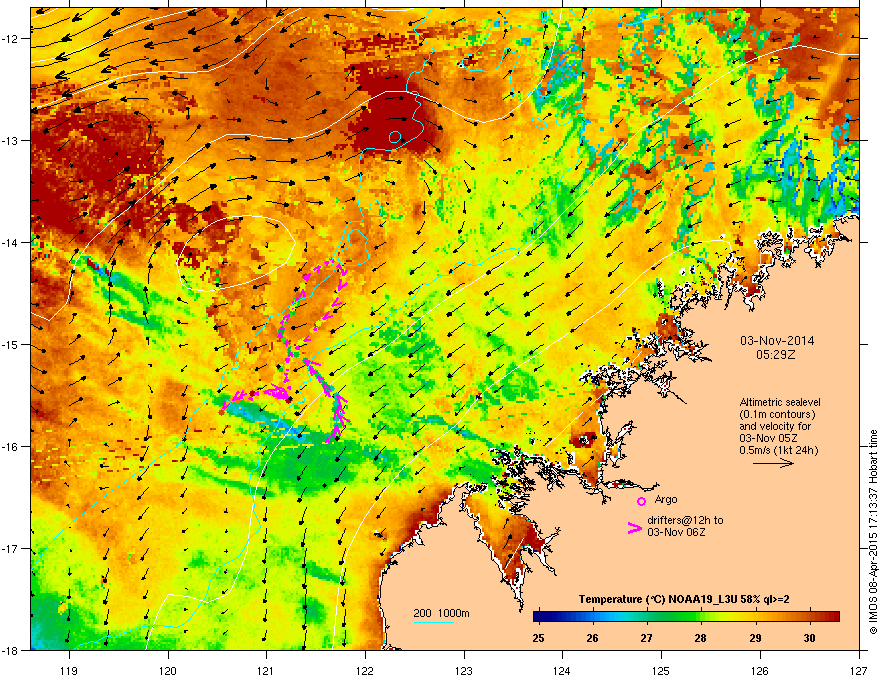Click latitude axis label -18
The width and height of the screenshot is (880, 680).
coord(10,650)
